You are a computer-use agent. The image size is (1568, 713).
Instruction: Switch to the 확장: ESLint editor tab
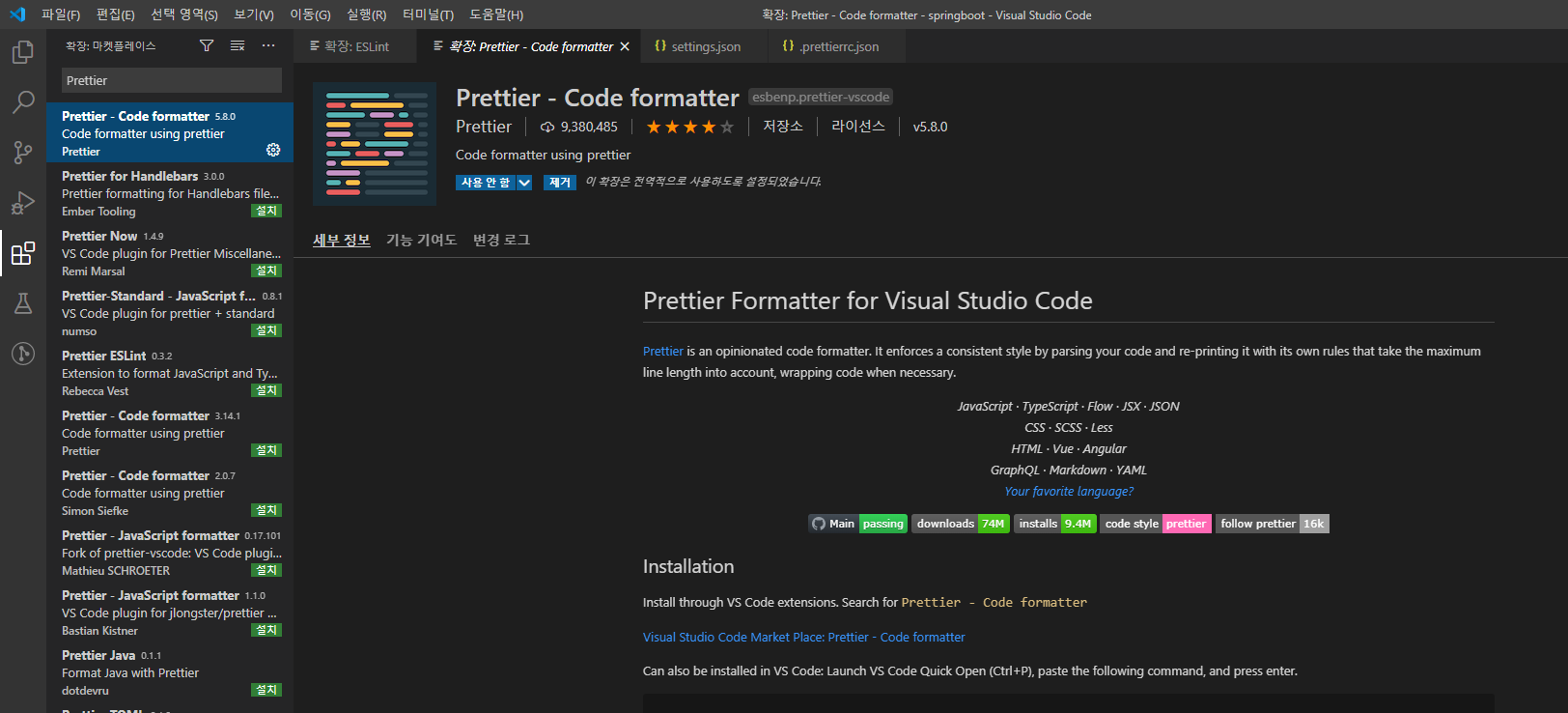point(355,46)
